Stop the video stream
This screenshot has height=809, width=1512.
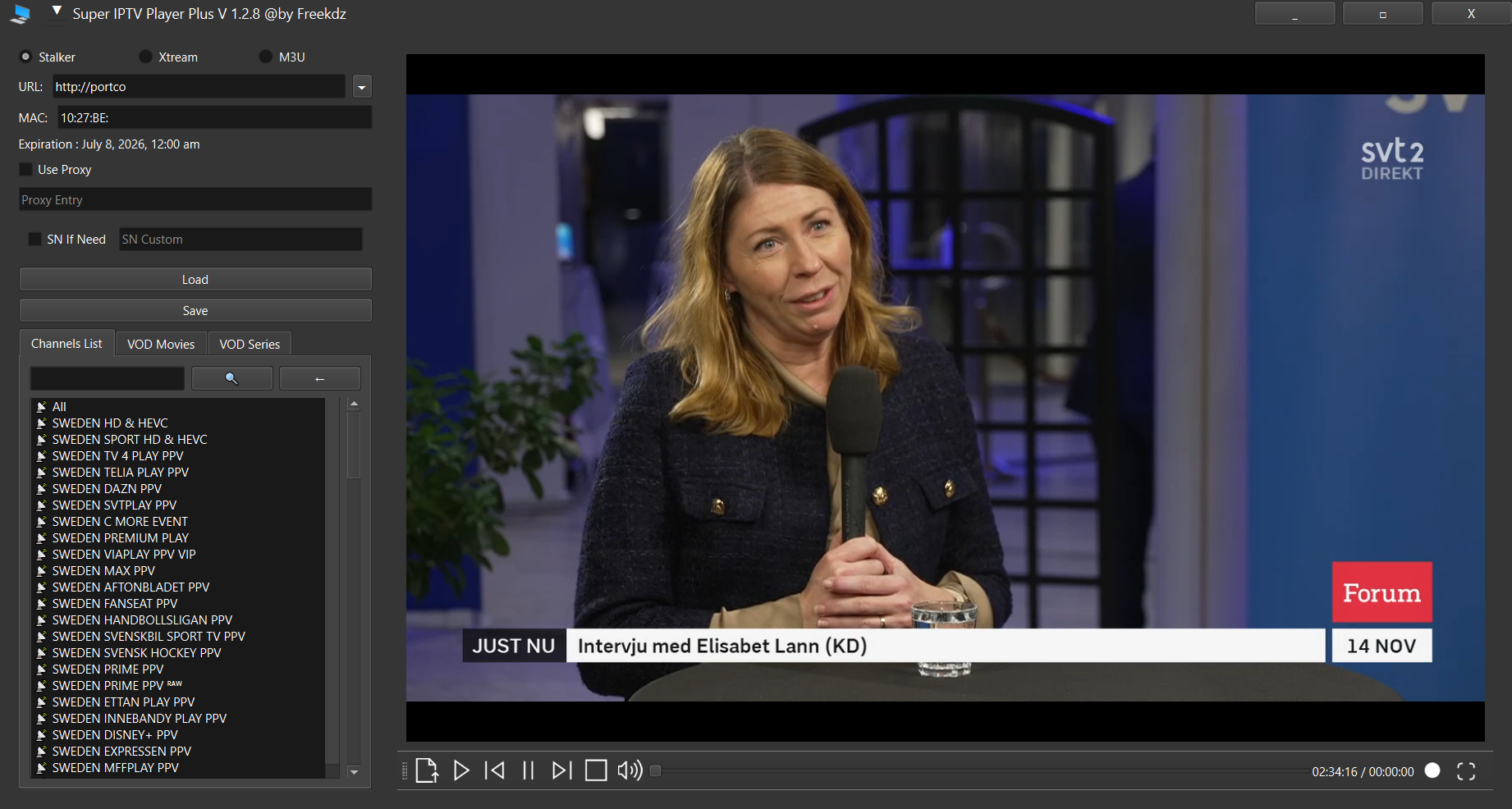coord(596,770)
